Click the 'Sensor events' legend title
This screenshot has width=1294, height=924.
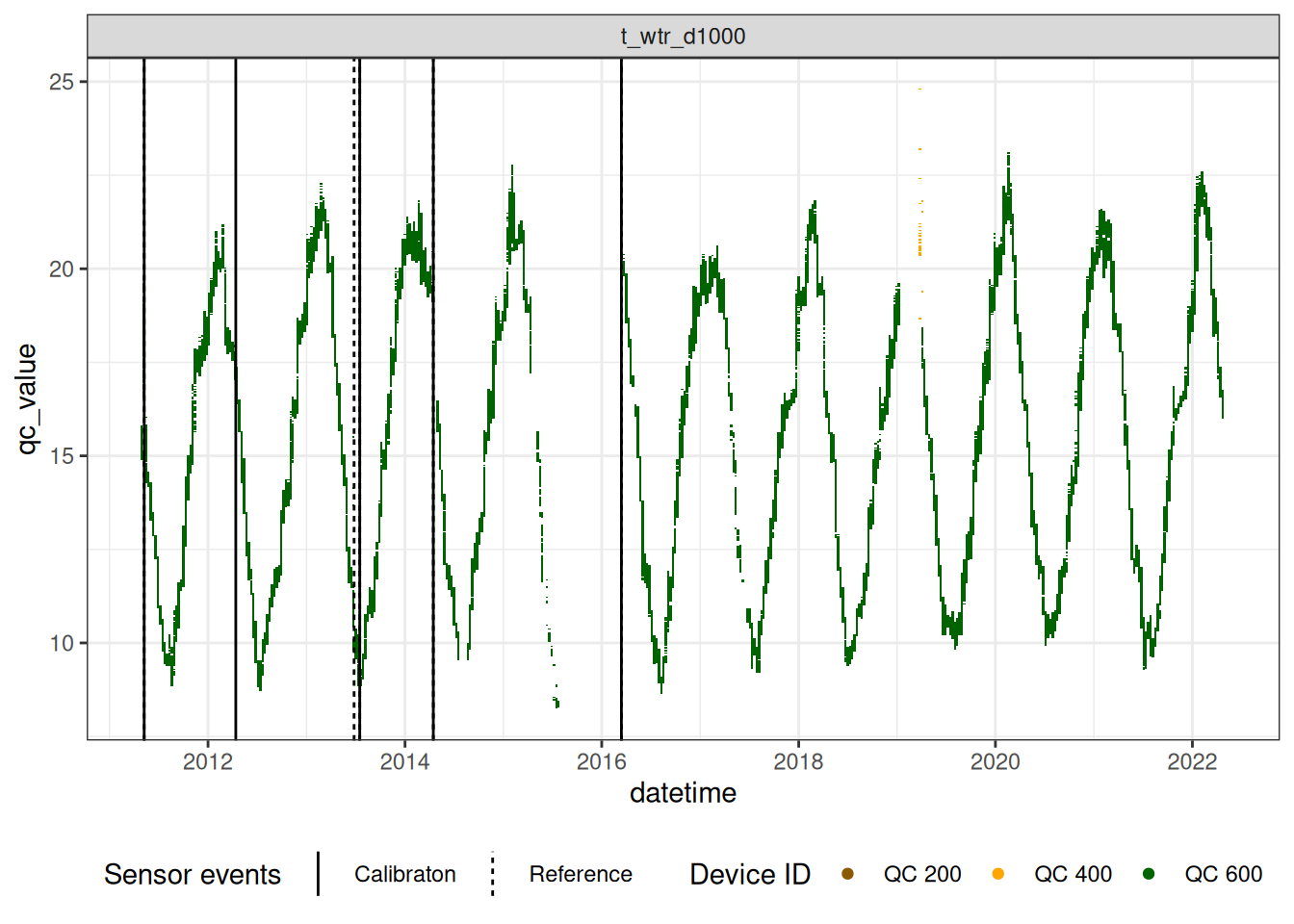(x=193, y=874)
